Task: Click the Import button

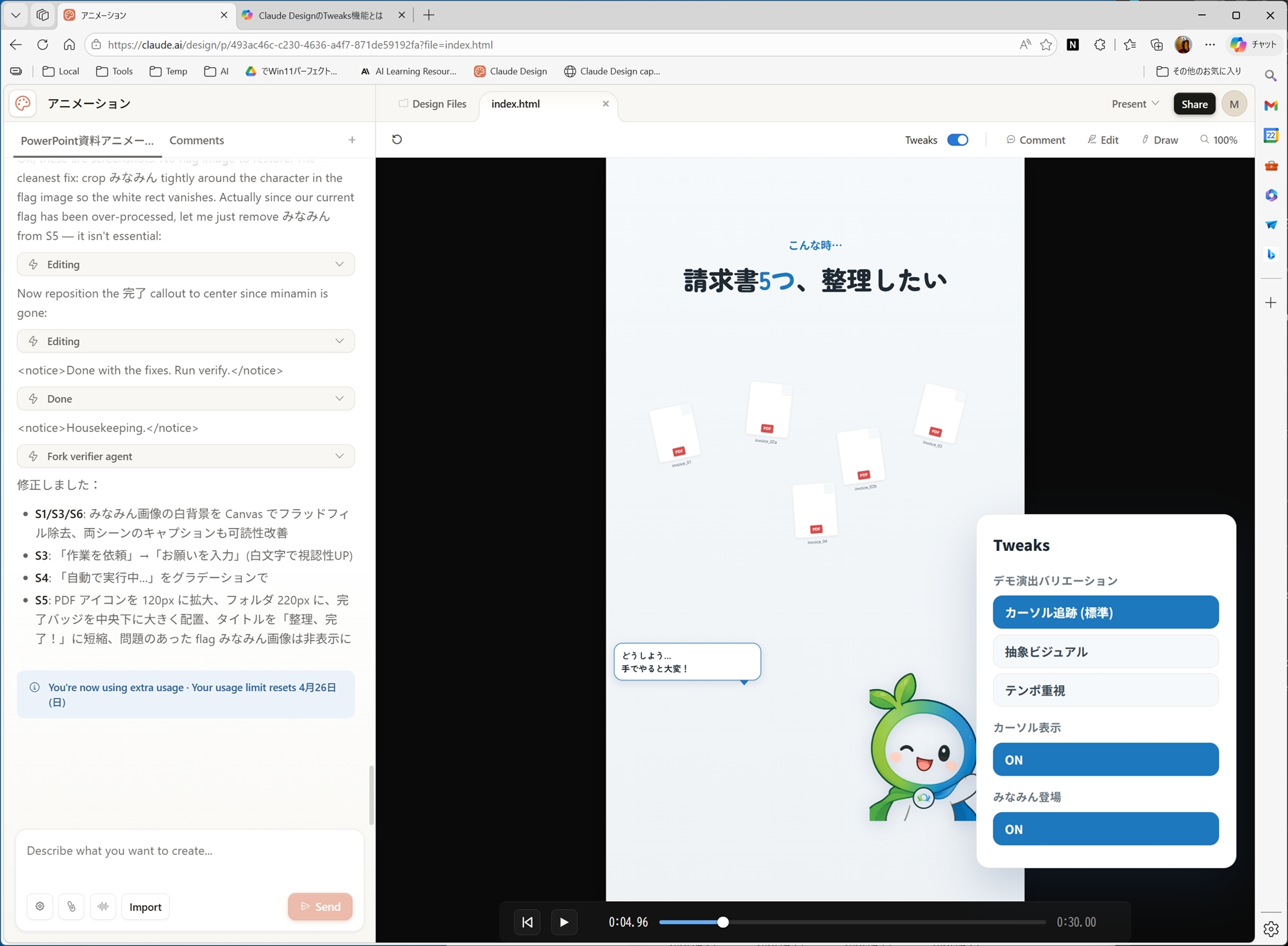Action: (145, 906)
